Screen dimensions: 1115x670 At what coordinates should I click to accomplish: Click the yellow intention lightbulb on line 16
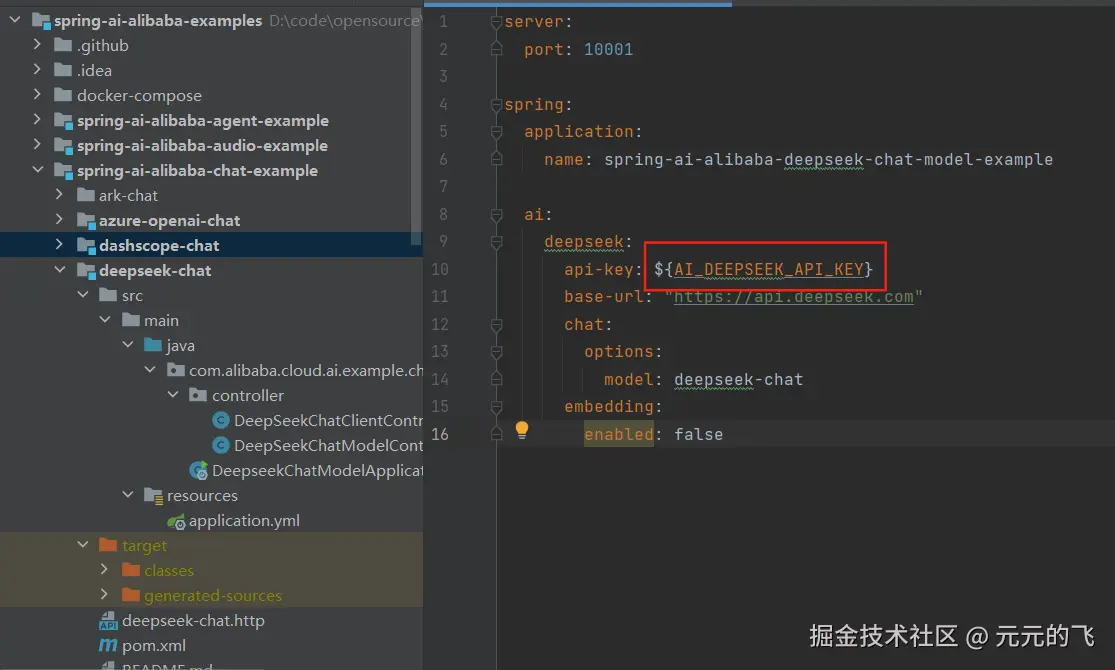522,430
